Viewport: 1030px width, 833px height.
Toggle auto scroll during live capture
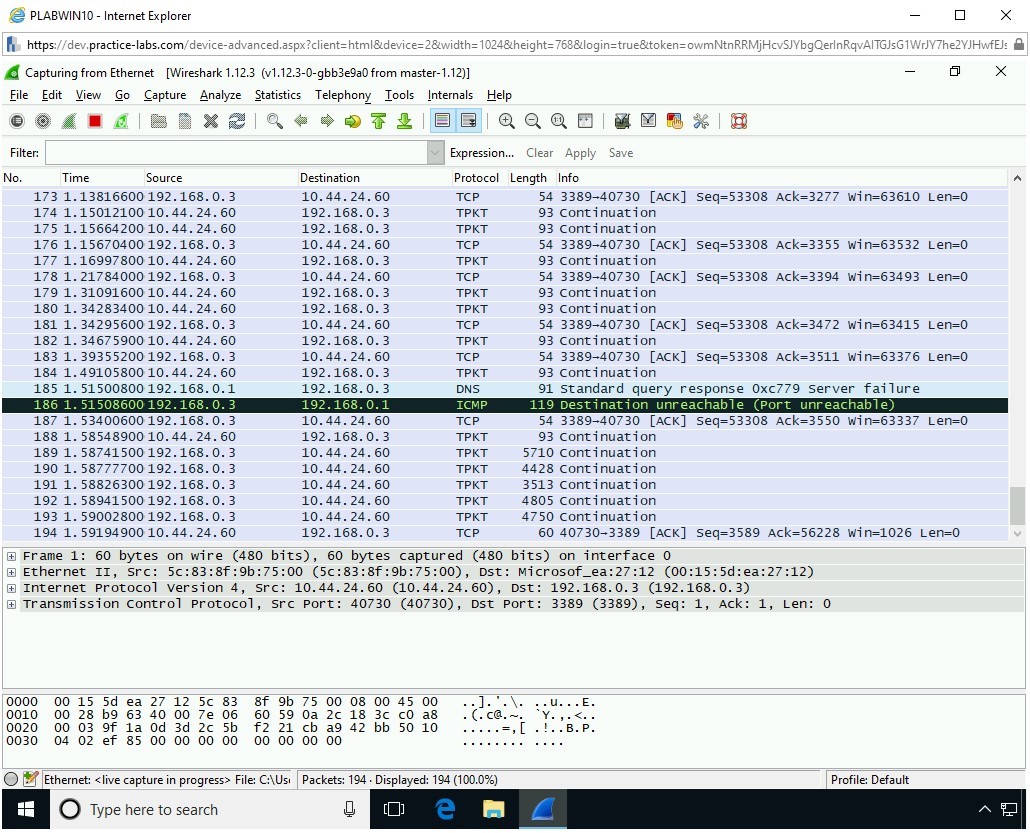pyautogui.click(x=468, y=121)
